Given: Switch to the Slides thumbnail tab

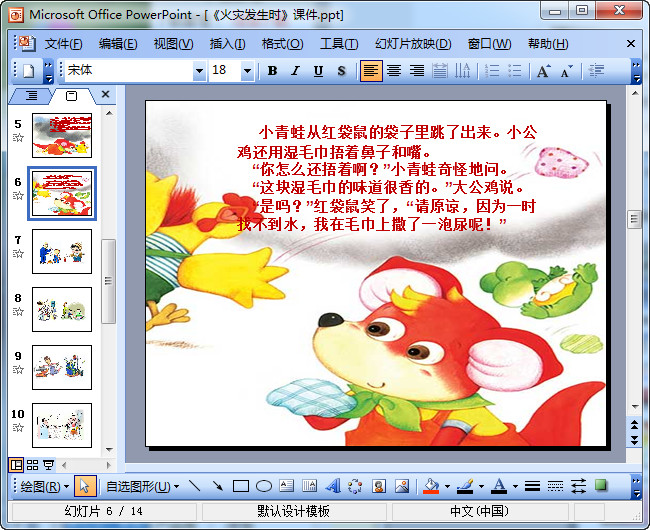Looking at the screenshot, I should [x=71, y=96].
